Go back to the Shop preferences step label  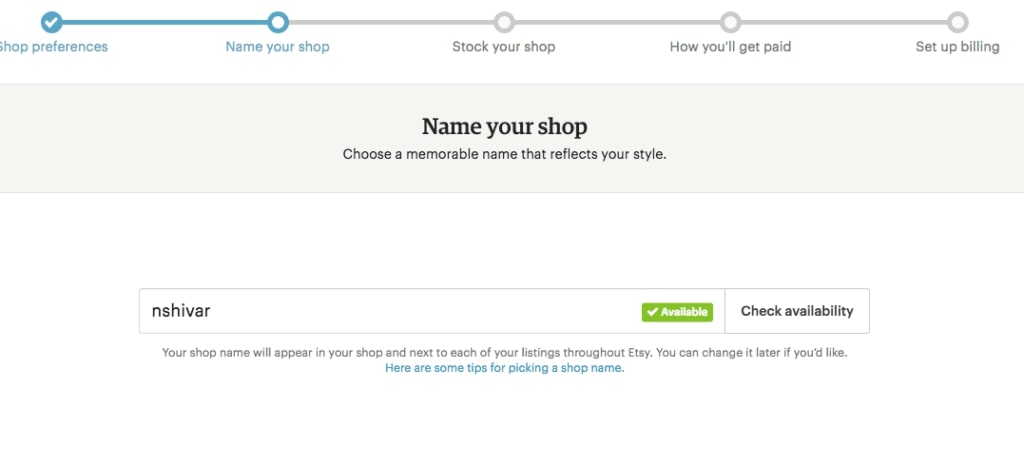point(54,47)
